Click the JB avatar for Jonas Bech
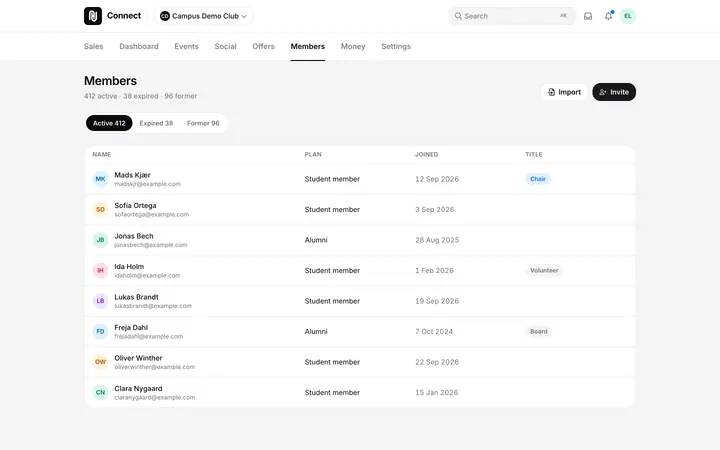This screenshot has height=450, width=720. pos(101,240)
